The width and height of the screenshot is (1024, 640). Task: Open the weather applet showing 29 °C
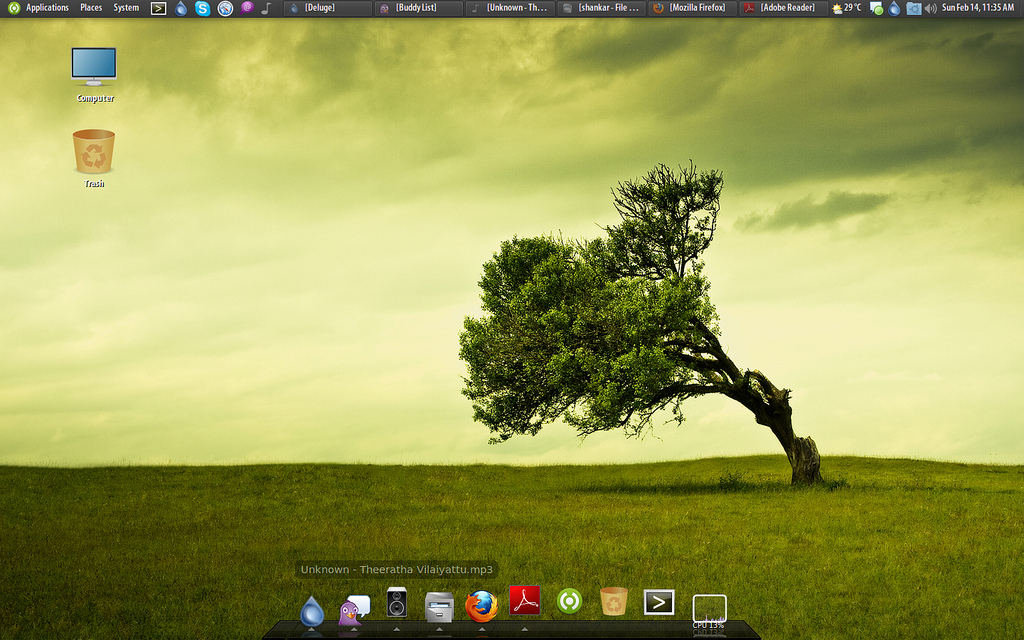point(846,8)
